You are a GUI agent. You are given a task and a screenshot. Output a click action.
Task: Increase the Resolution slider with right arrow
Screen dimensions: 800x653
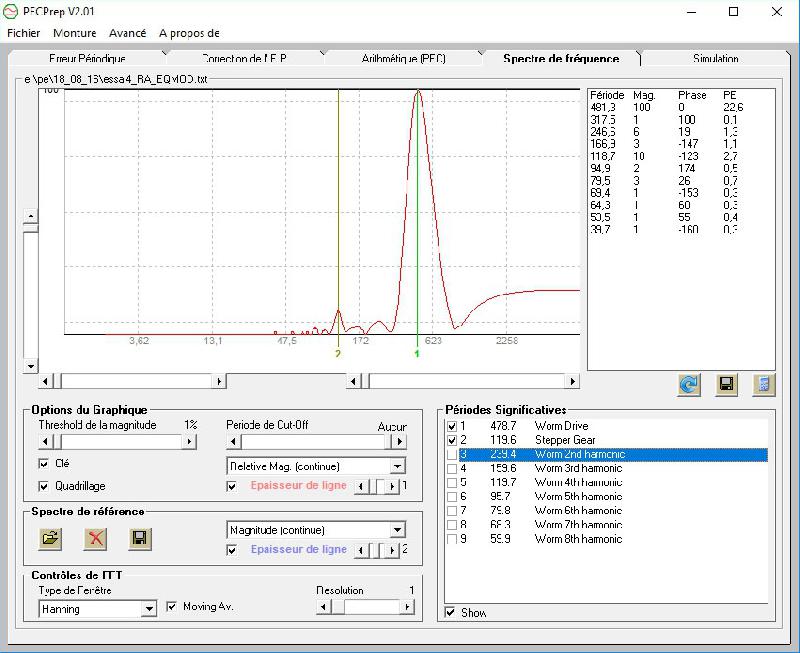pos(407,607)
